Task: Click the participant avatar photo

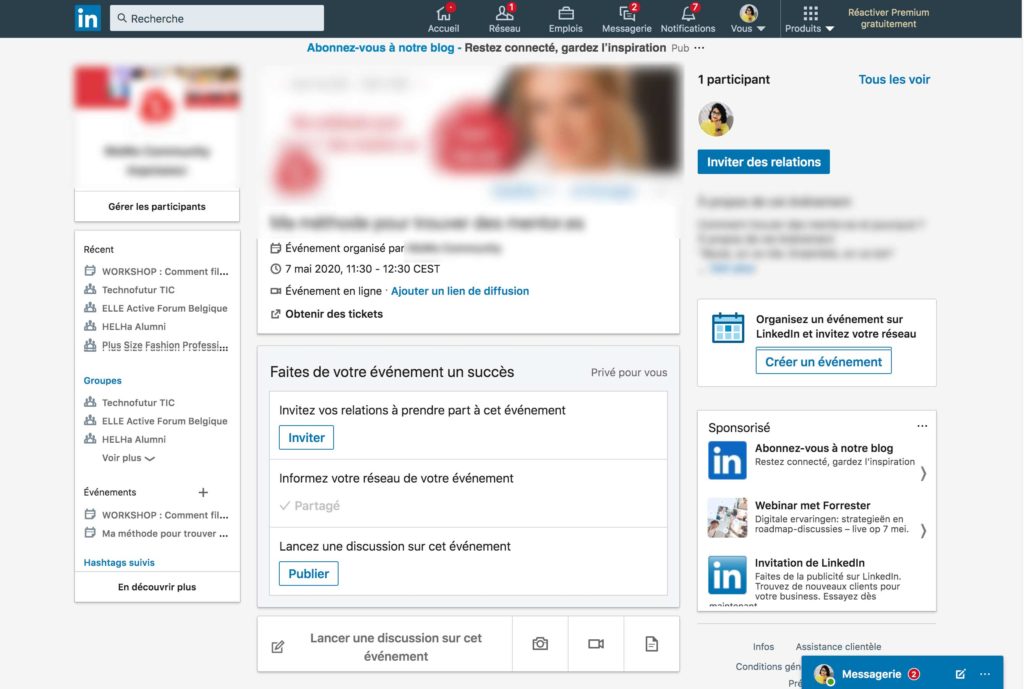Action: (x=716, y=119)
